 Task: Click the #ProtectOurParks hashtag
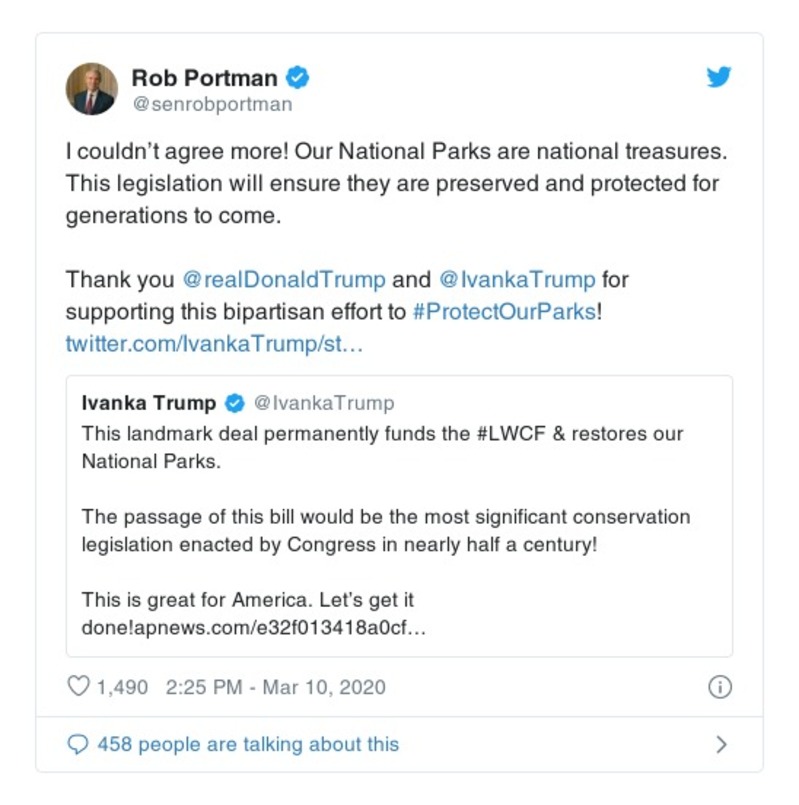coord(504,311)
